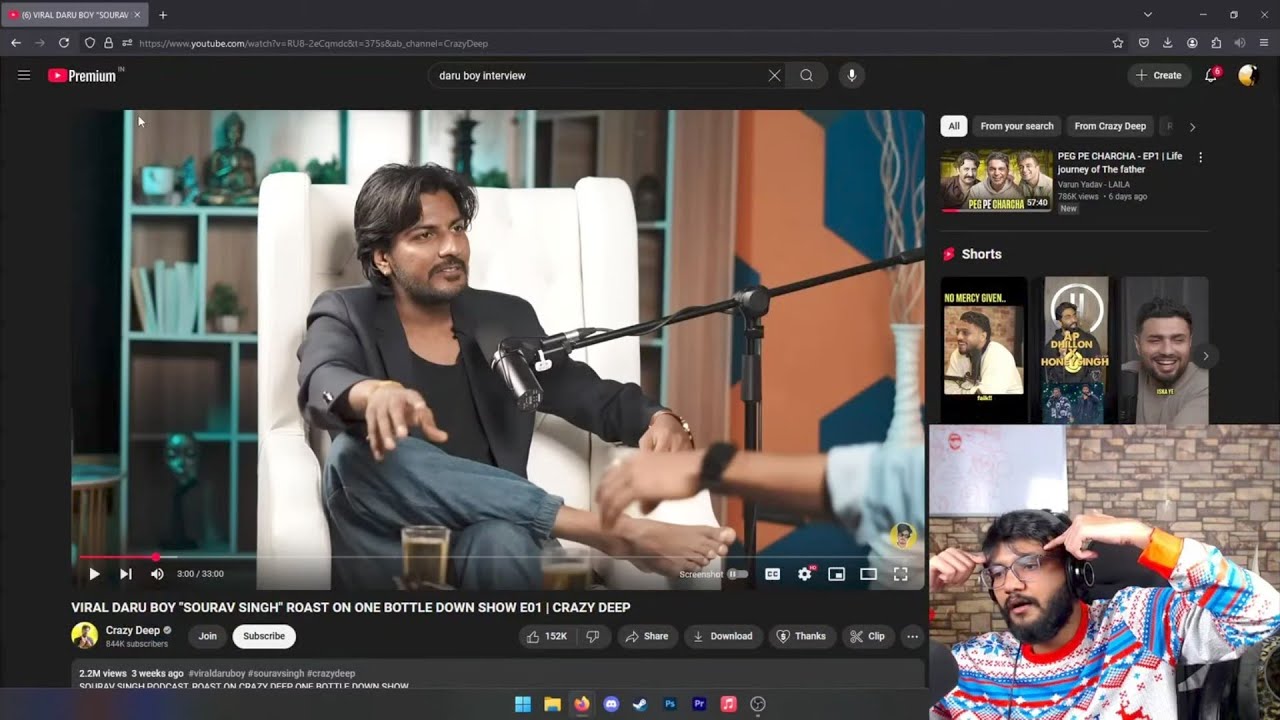The height and width of the screenshot is (720, 1280).
Task: Toggle the autoplay switch in player
Action: (738, 574)
